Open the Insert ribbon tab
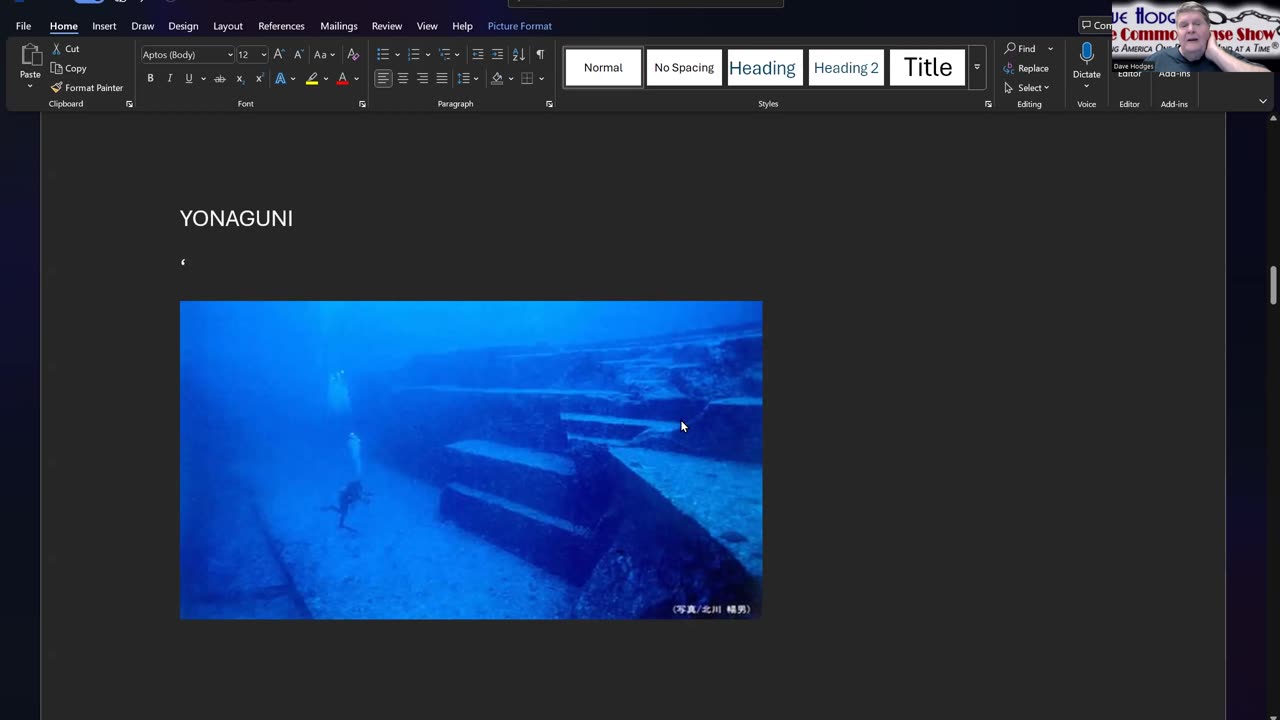The image size is (1280, 720). coord(104,26)
